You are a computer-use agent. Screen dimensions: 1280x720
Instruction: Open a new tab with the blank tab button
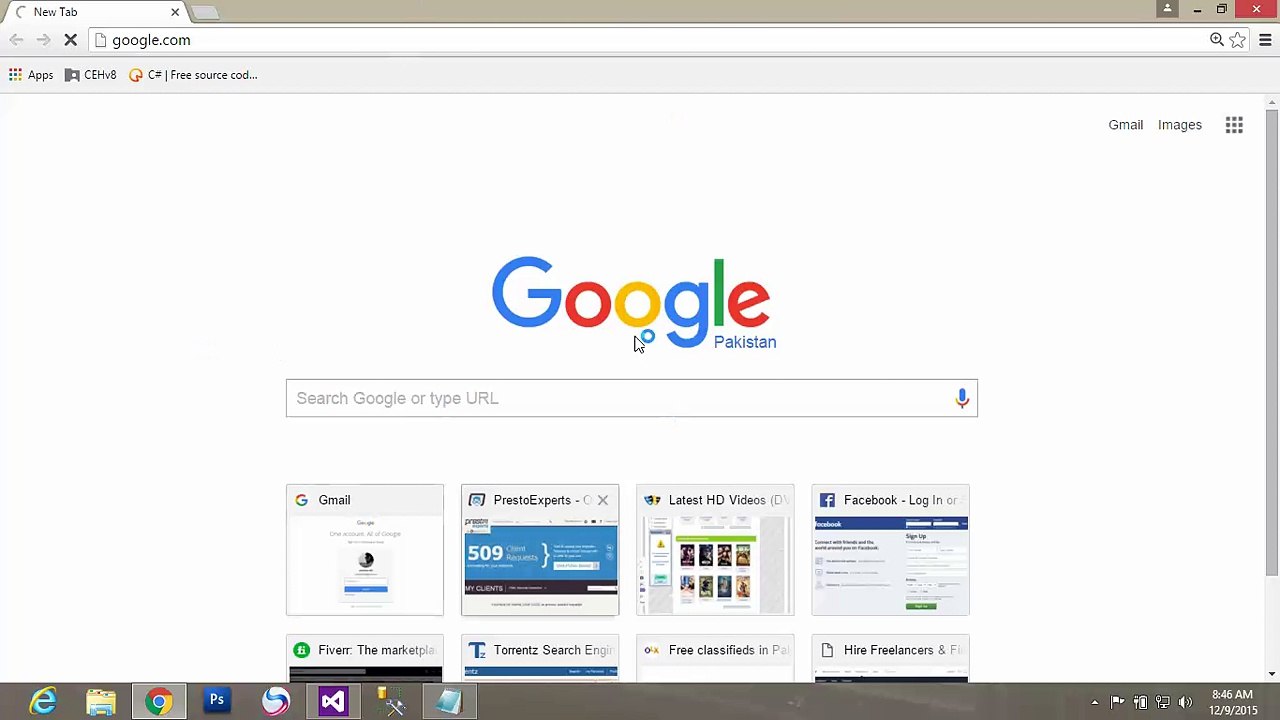pos(205,12)
